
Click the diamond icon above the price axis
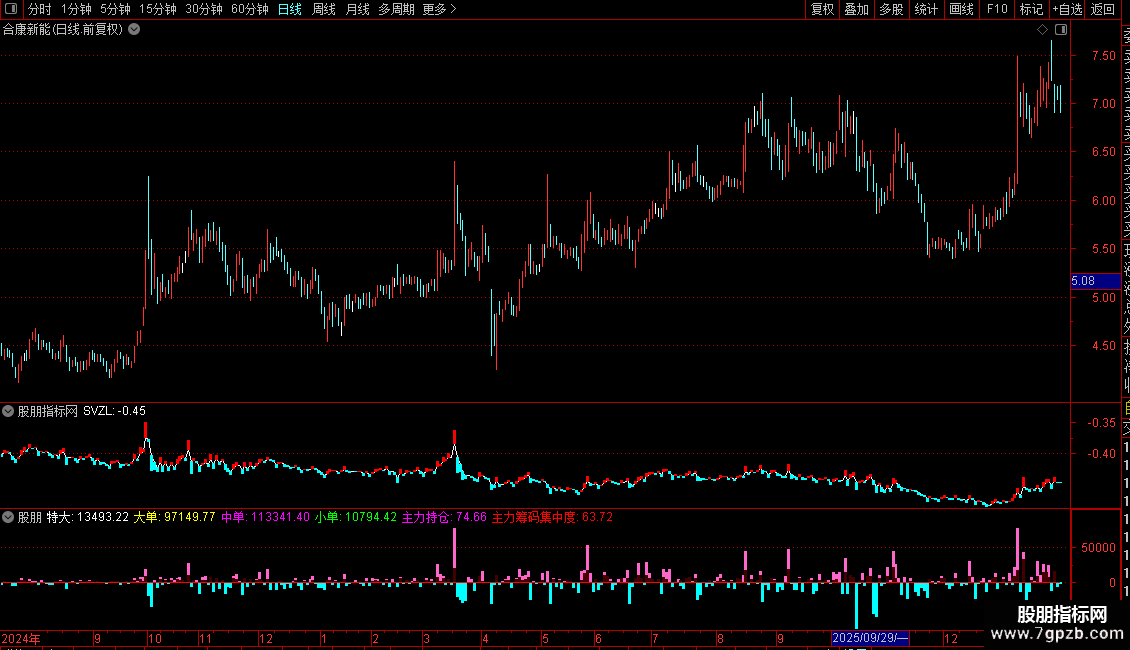pos(1042,29)
